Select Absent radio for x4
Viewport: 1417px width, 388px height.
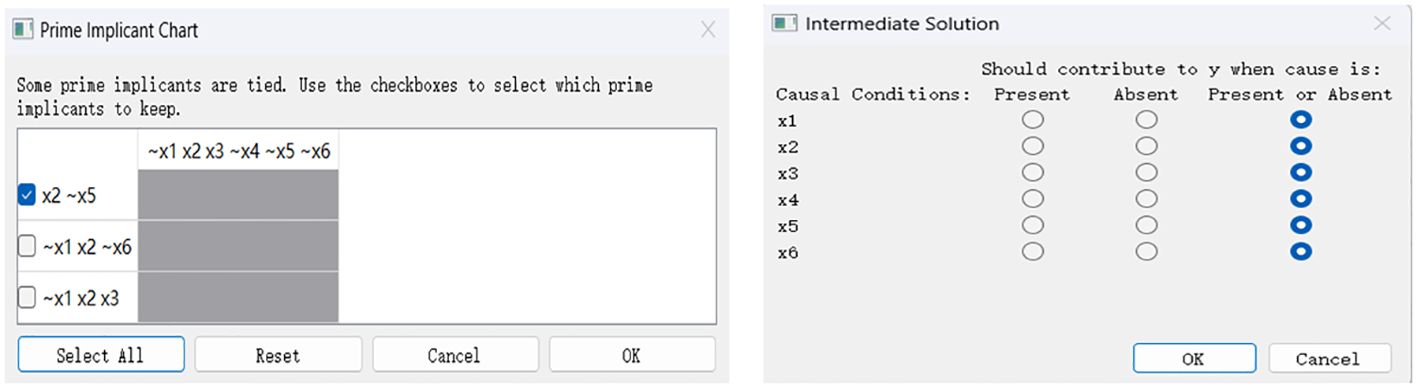point(1147,199)
